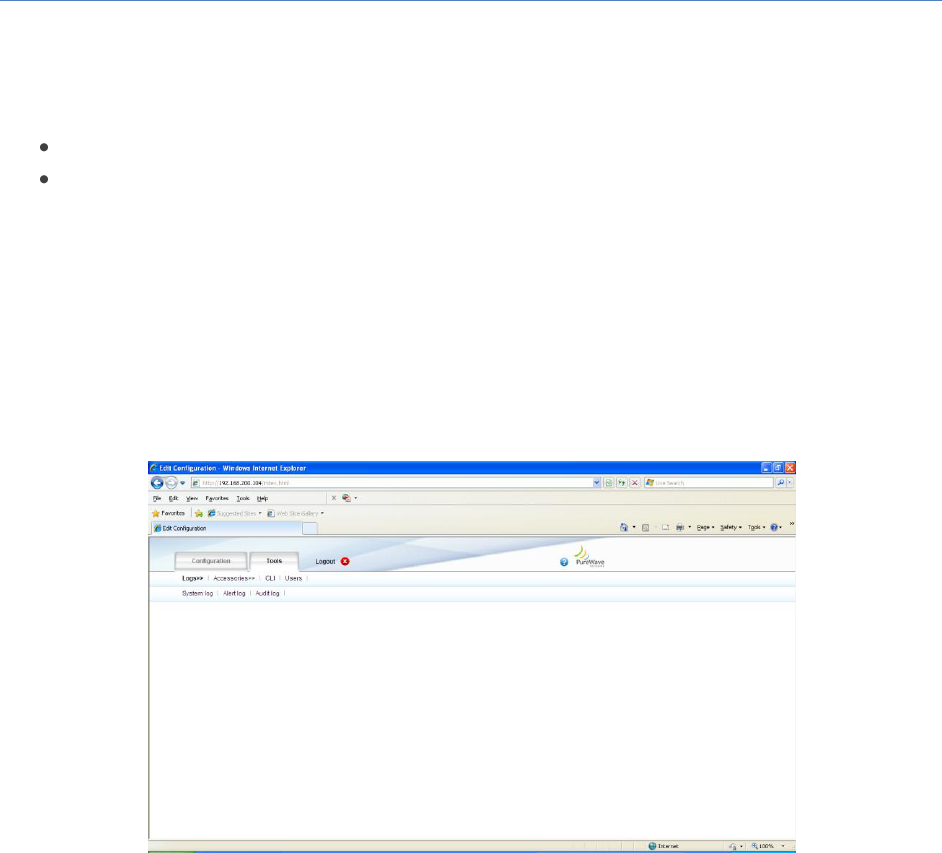Click the Compatibility View icon

609,483
